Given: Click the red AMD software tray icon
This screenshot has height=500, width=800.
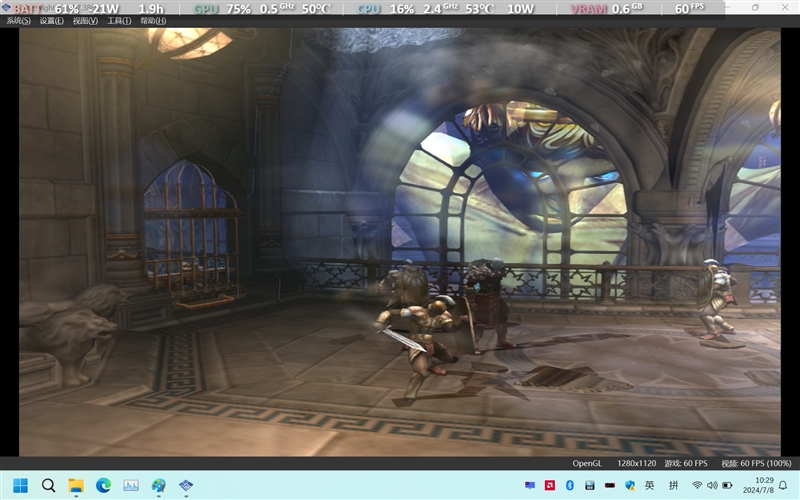Looking at the screenshot, I should coord(549,485).
